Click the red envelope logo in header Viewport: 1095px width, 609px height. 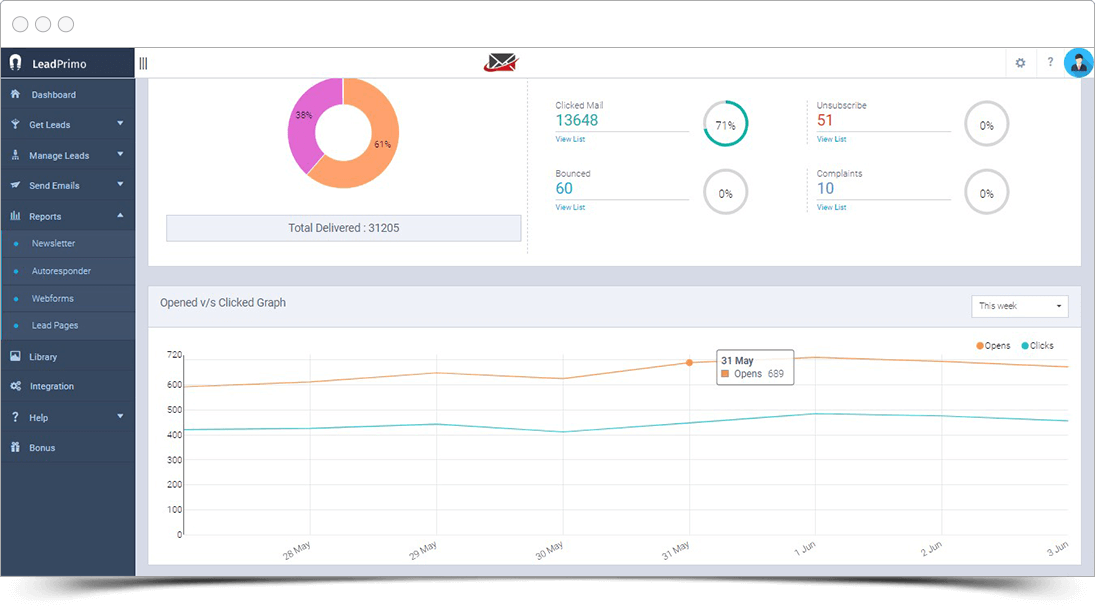(x=500, y=63)
